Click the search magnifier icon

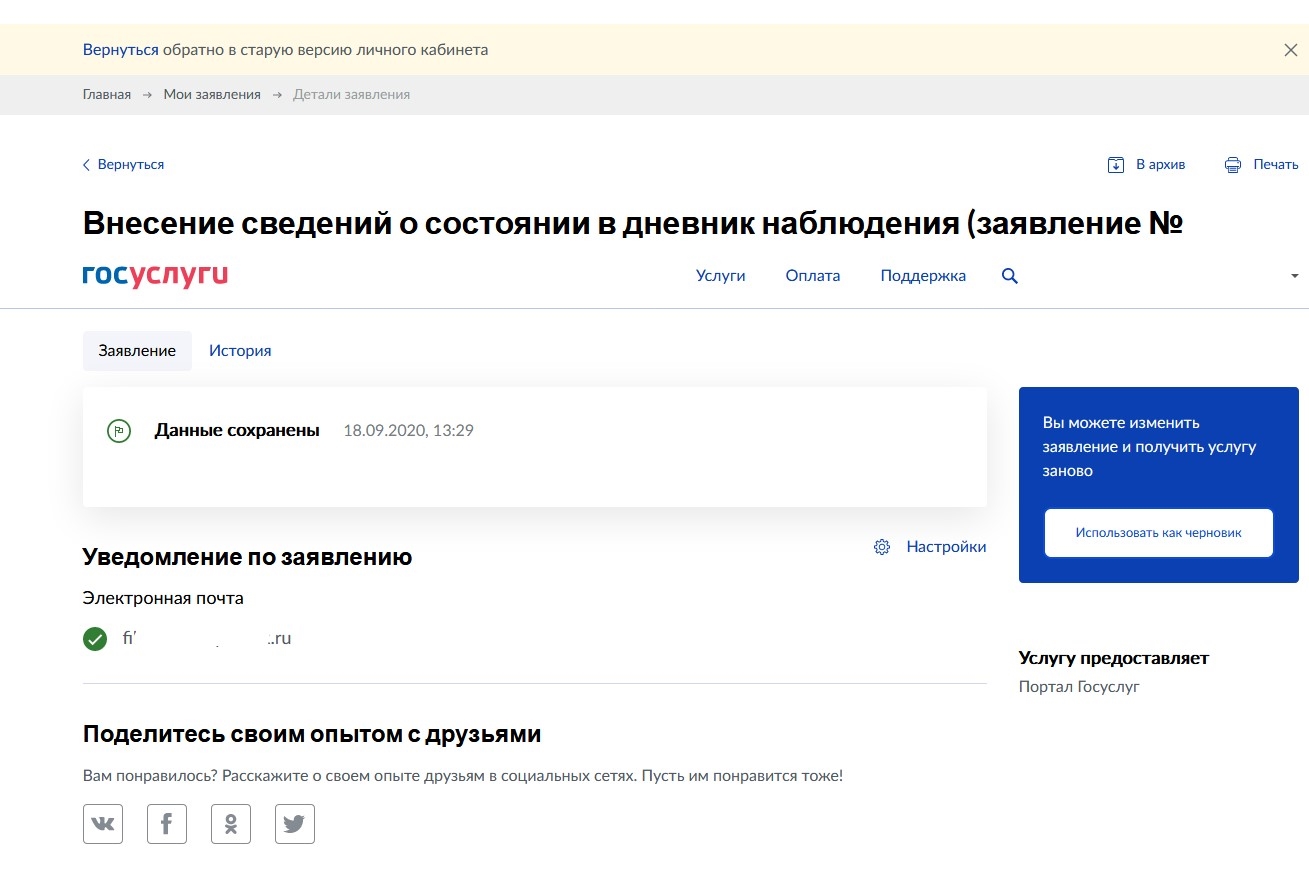1010,276
